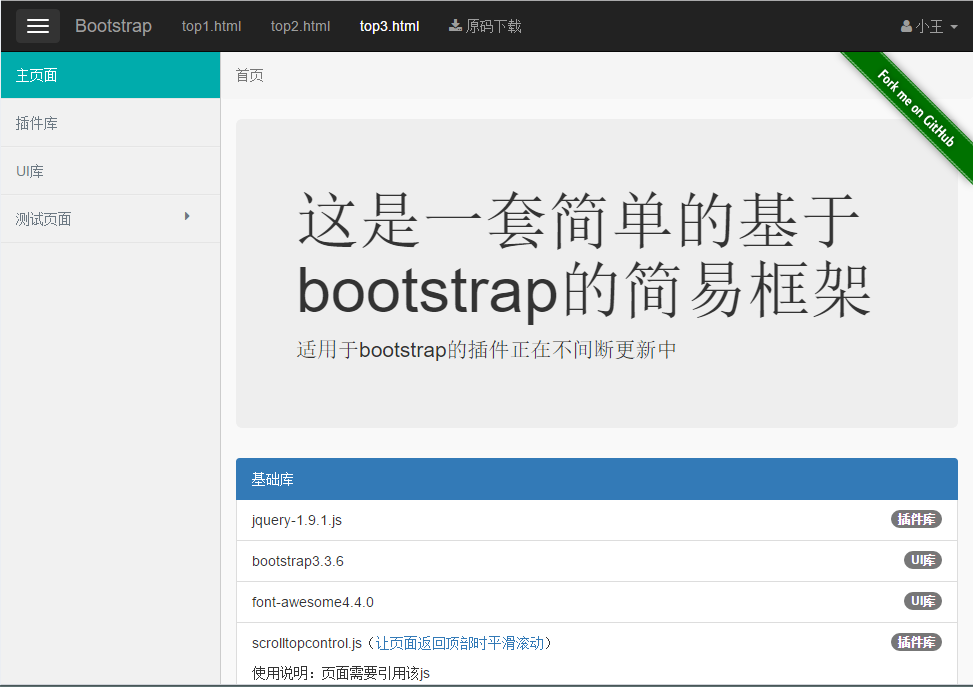Click the scrolltopcontrol.js text
The width and height of the screenshot is (973, 687).
coord(307,644)
